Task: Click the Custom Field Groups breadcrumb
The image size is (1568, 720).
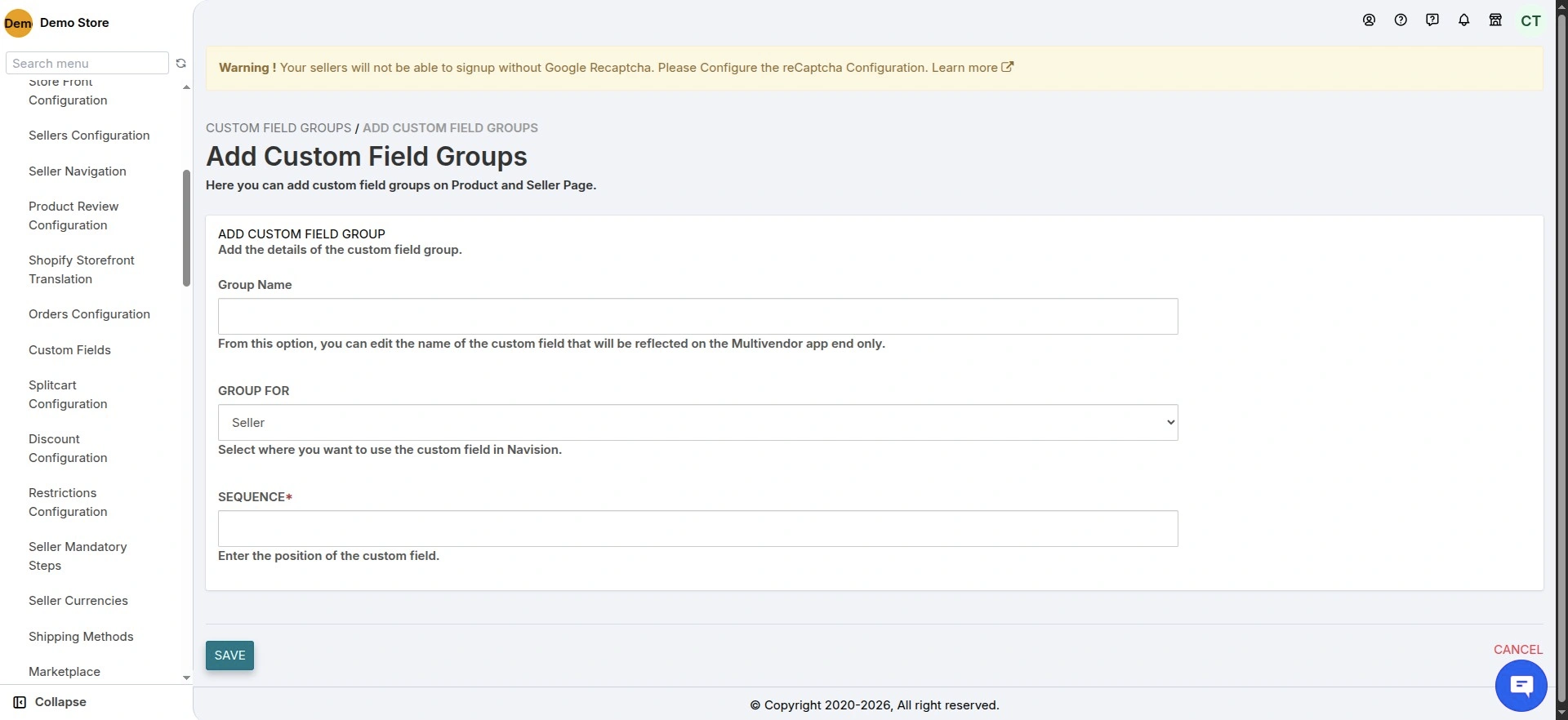Action: tap(278, 128)
